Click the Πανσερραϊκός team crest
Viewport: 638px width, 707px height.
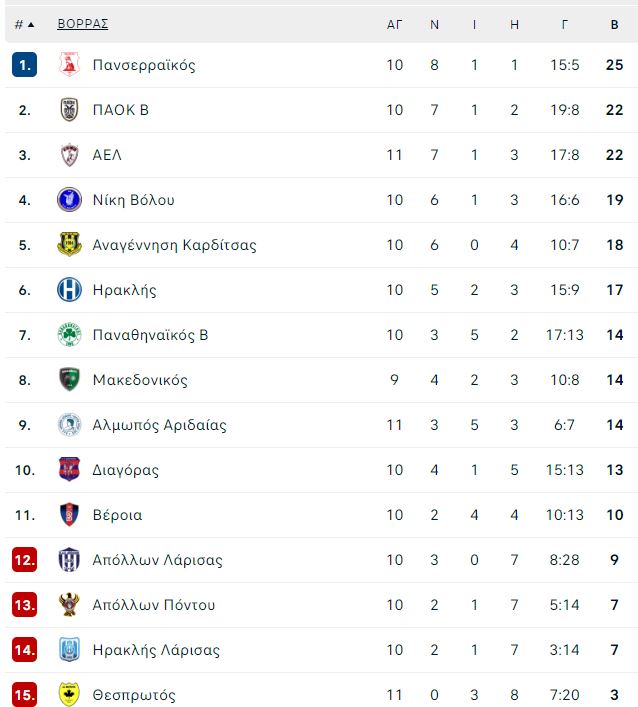[69, 64]
